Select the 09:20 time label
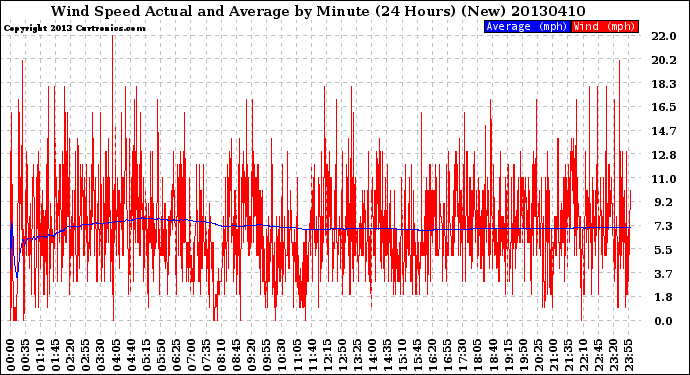 (x=252, y=355)
